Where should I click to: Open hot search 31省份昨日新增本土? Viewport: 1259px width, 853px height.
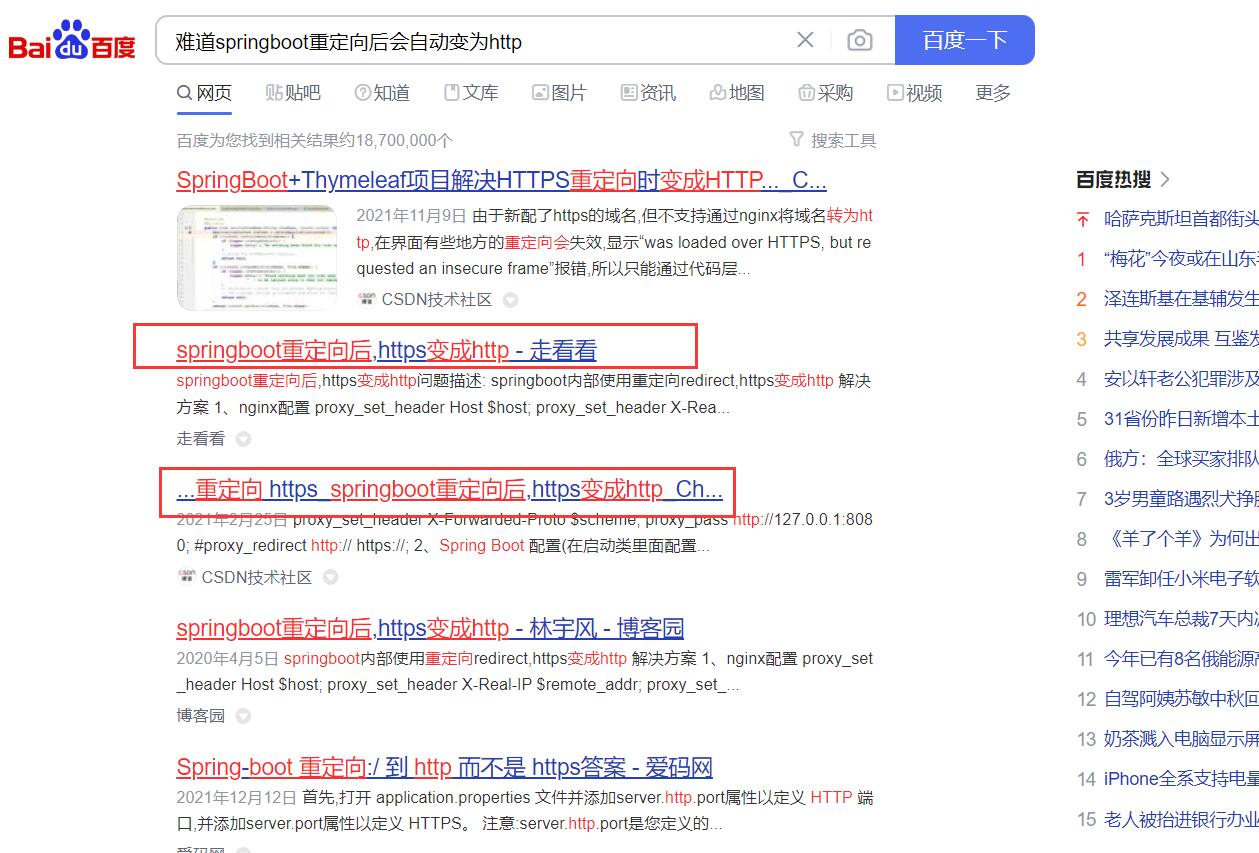click(x=1180, y=419)
